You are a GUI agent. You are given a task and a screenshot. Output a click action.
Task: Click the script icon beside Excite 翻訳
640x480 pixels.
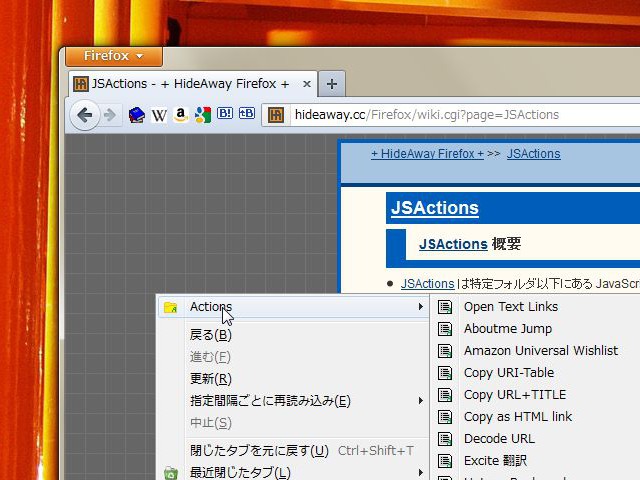coord(445,461)
